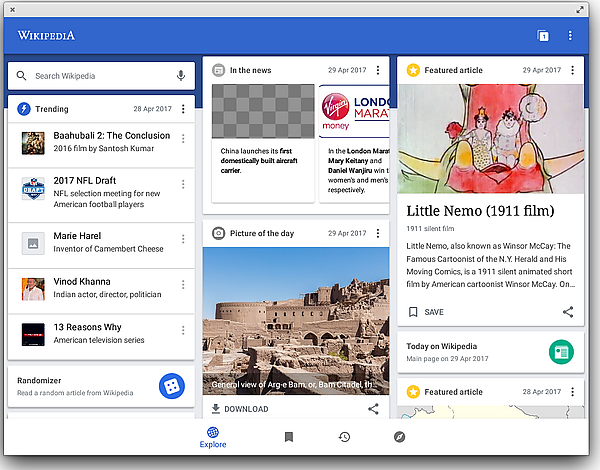
Task: Open 28 Apr Featured article overflow menu
Action: (x=572, y=392)
